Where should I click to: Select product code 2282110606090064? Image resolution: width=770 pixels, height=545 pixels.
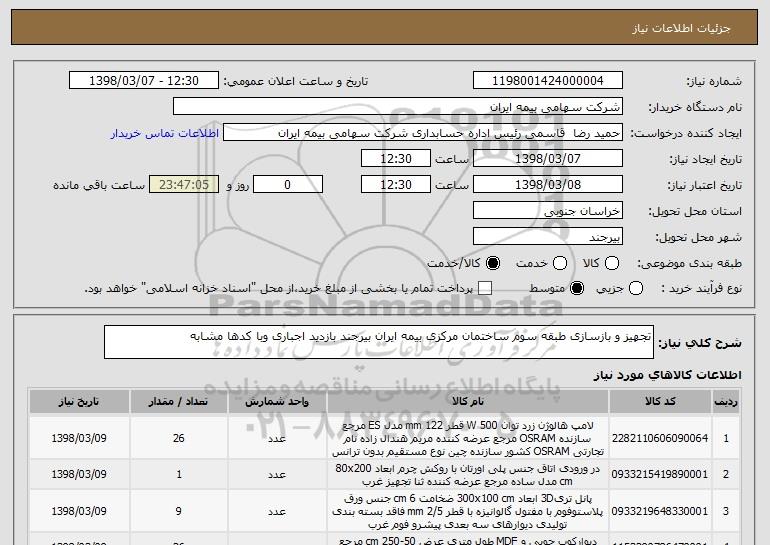(660, 438)
